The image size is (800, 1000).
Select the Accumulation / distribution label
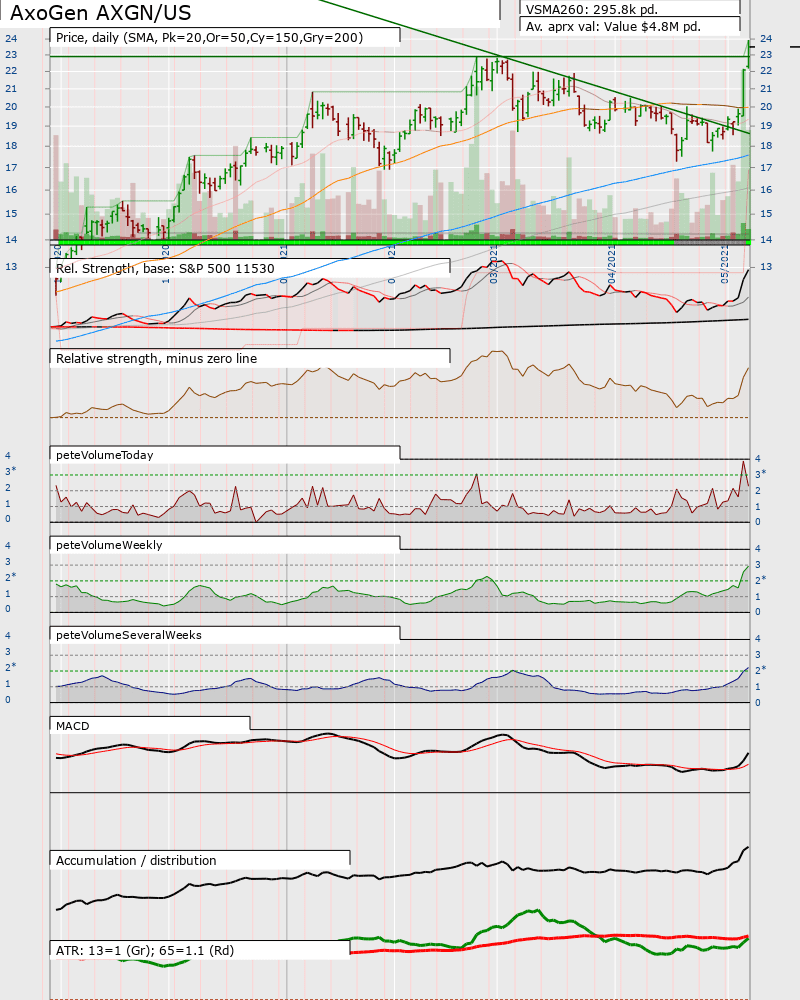[x=136, y=860]
